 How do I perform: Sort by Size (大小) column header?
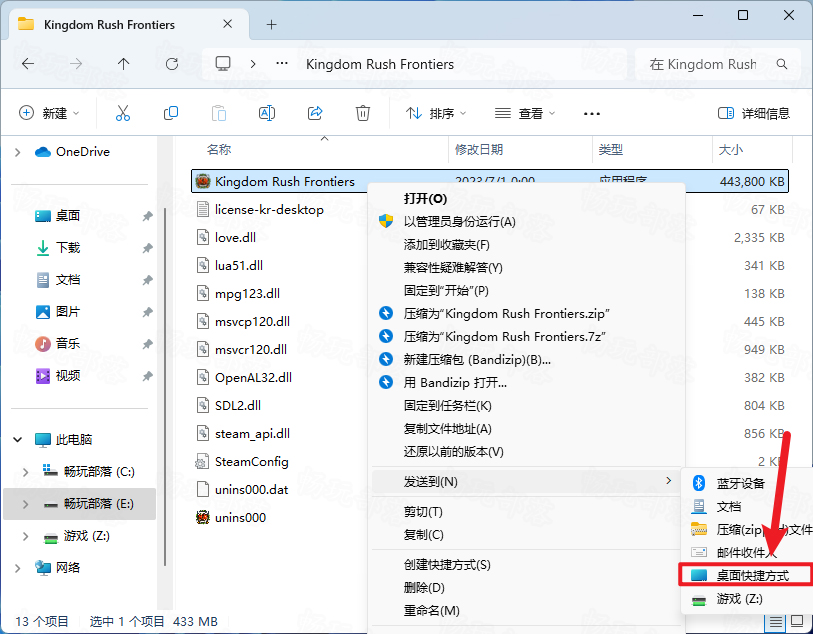tap(731, 150)
